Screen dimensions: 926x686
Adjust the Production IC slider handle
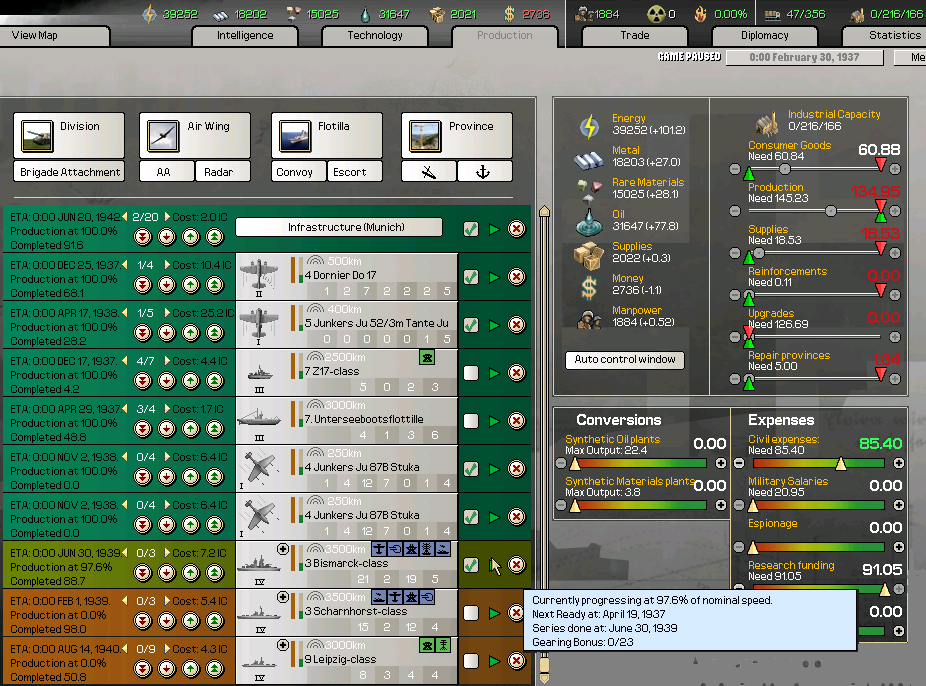point(831,211)
